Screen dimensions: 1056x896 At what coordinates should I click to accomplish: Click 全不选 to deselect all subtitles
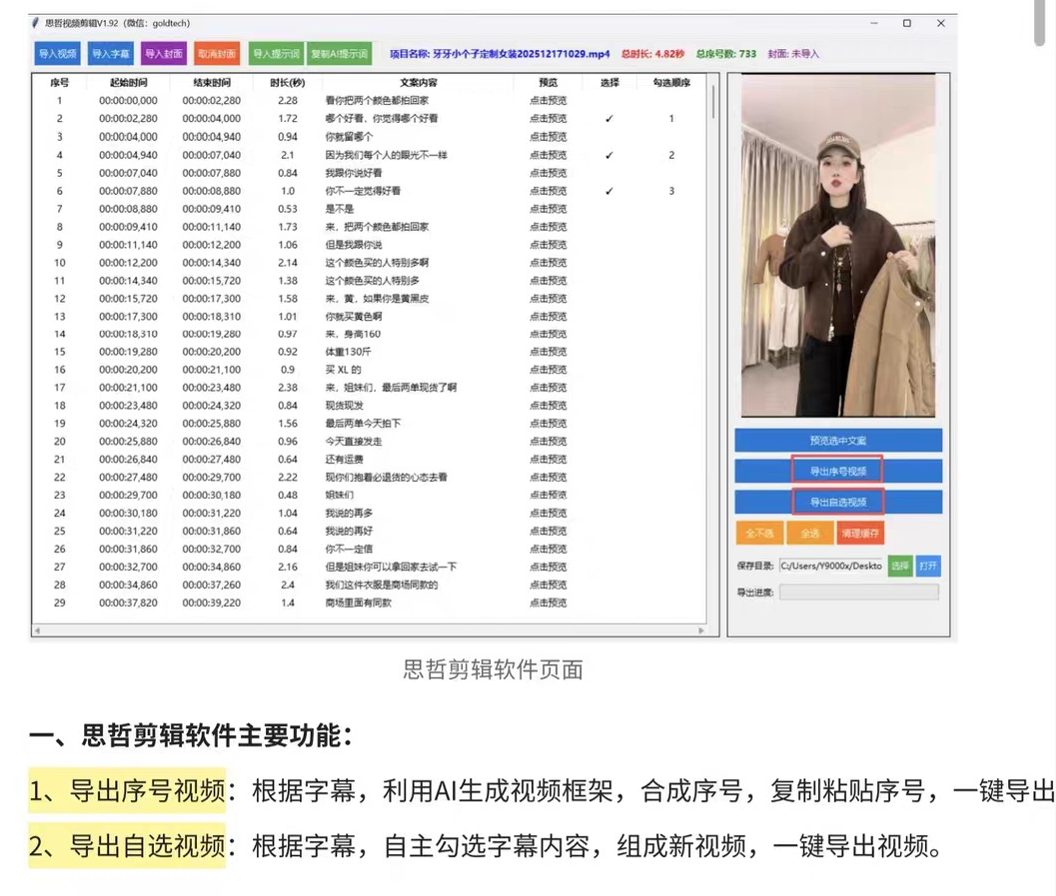point(760,533)
